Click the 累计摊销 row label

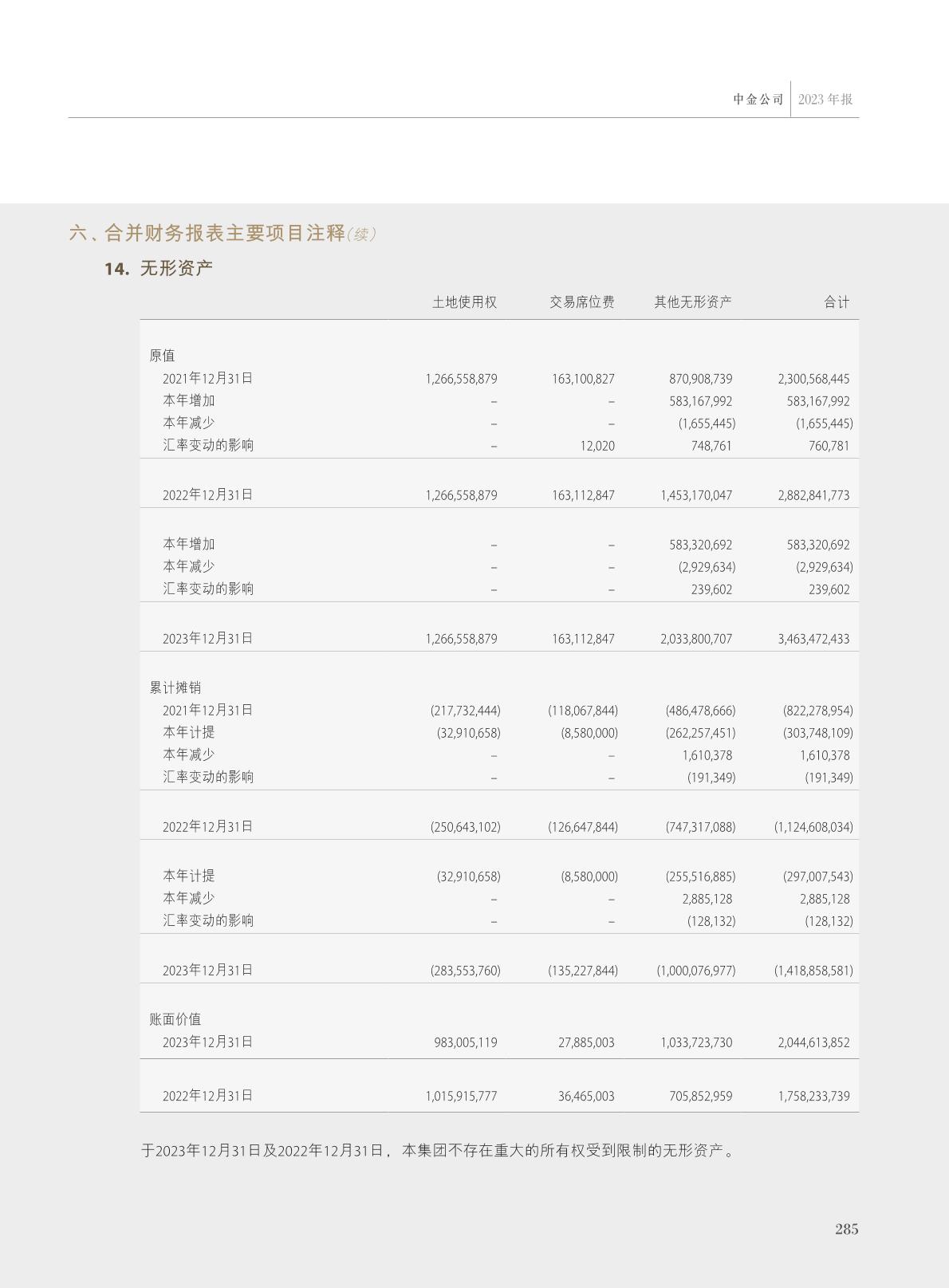click(x=175, y=687)
